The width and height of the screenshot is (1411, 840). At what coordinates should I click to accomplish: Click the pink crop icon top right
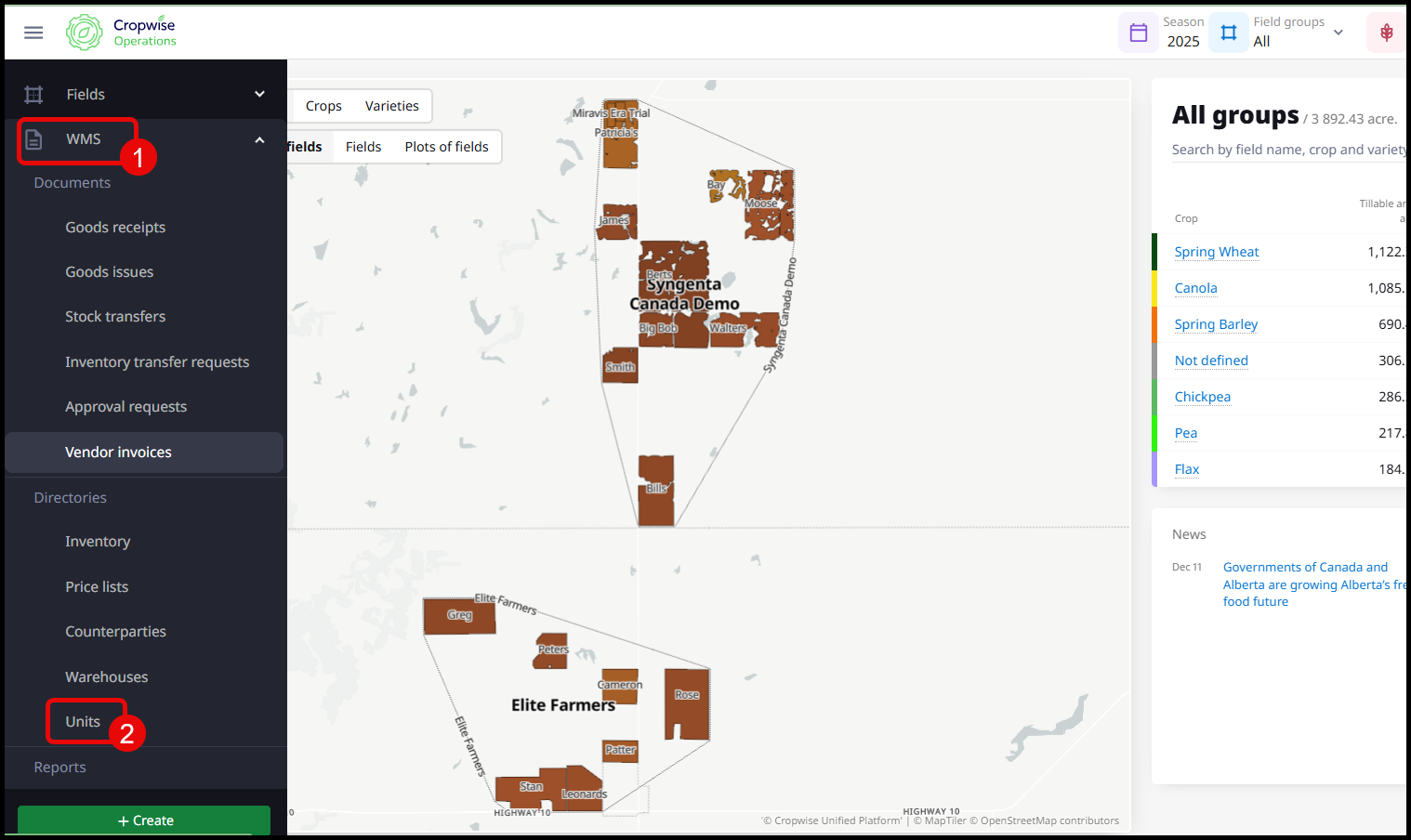(x=1385, y=33)
